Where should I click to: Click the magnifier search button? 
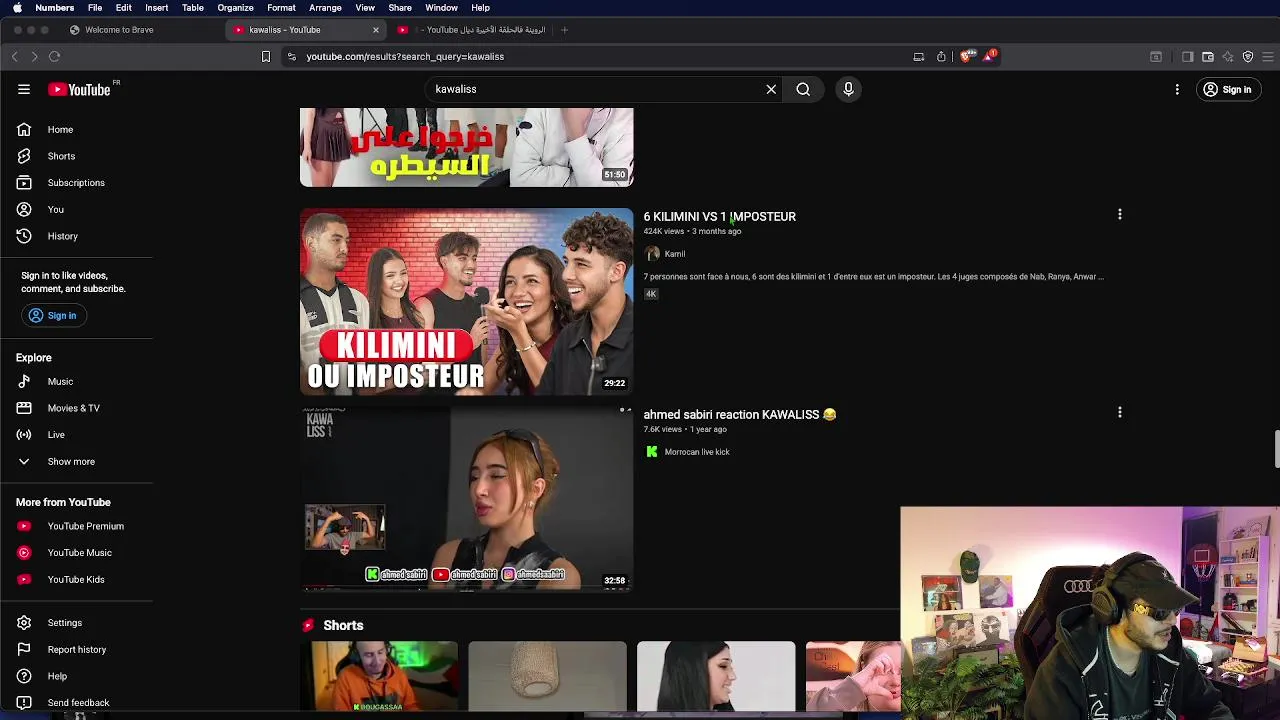pos(803,89)
